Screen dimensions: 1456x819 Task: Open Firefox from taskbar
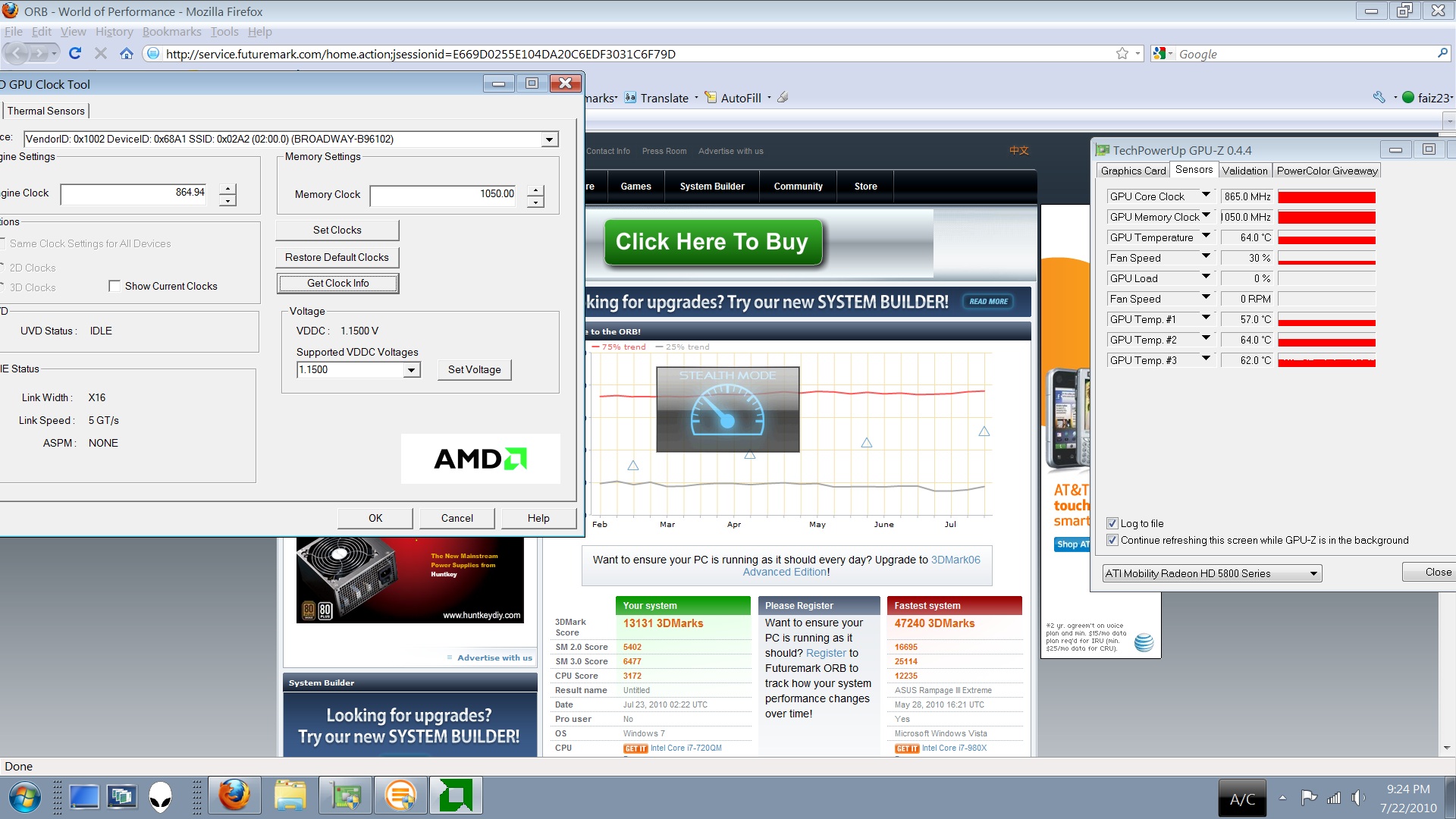(x=234, y=796)
